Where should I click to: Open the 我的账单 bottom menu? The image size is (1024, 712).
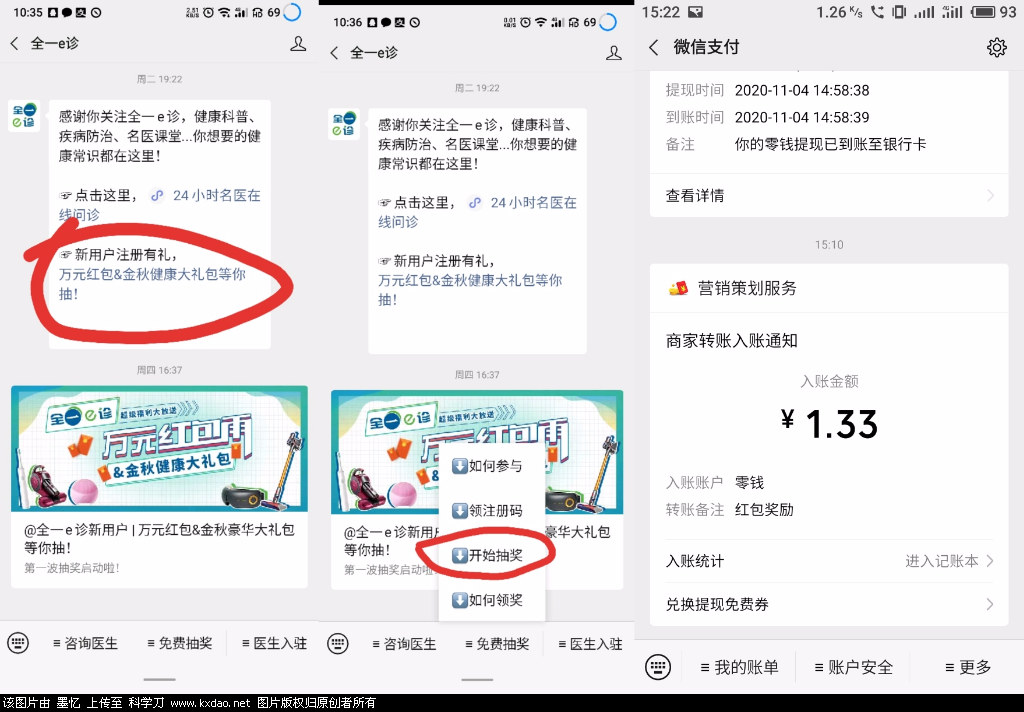coord(738,667)
